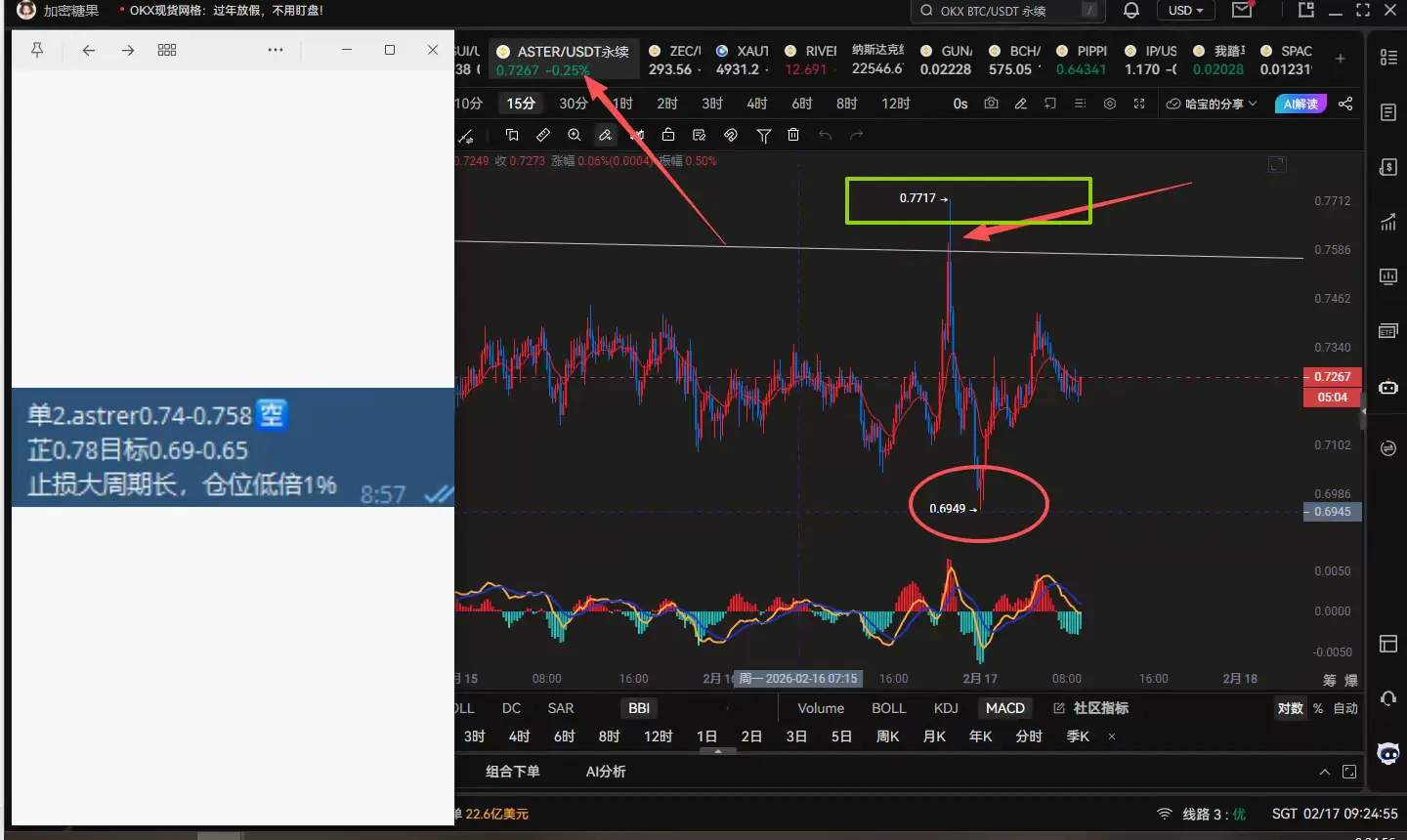Click the 0.7267 current price label on axis

coord(1333,377)
